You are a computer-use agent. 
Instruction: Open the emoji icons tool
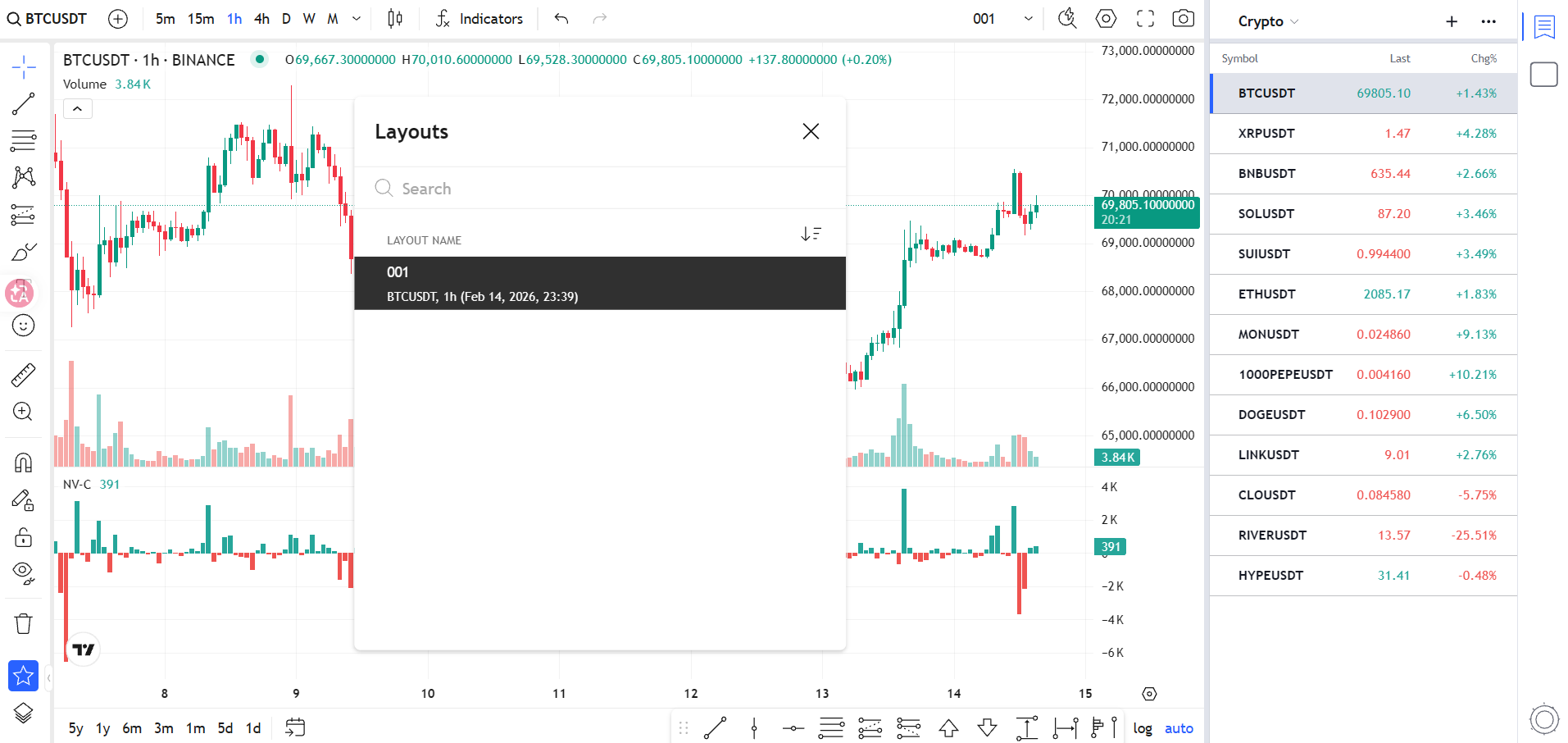(24, 326)
